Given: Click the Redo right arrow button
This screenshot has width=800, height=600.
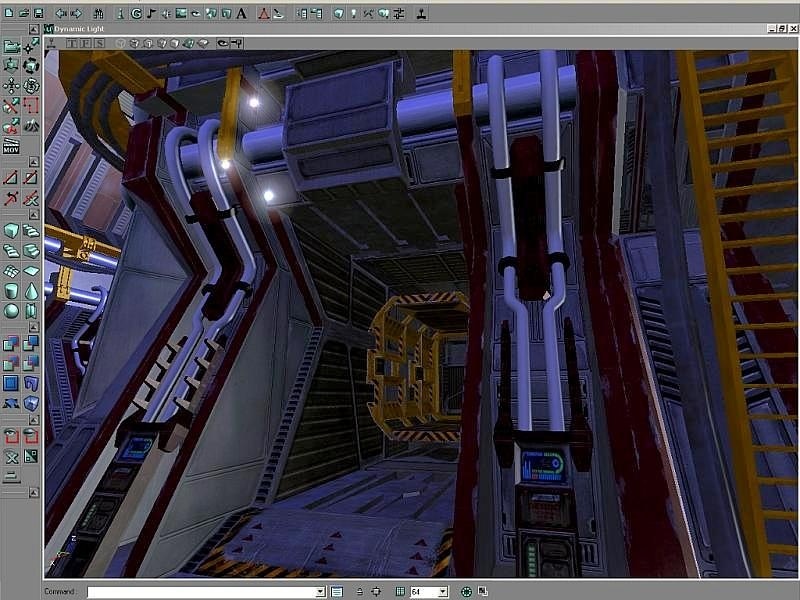Looking at the screenshot, I should 76,13.
